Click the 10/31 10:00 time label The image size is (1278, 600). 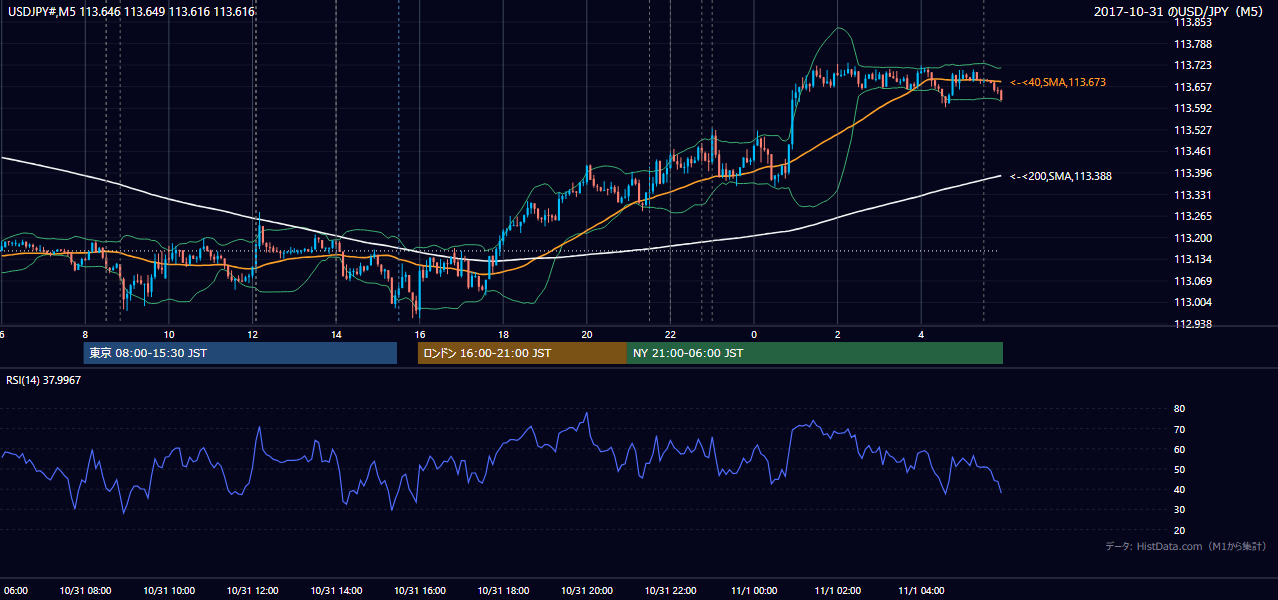point(169,591)
